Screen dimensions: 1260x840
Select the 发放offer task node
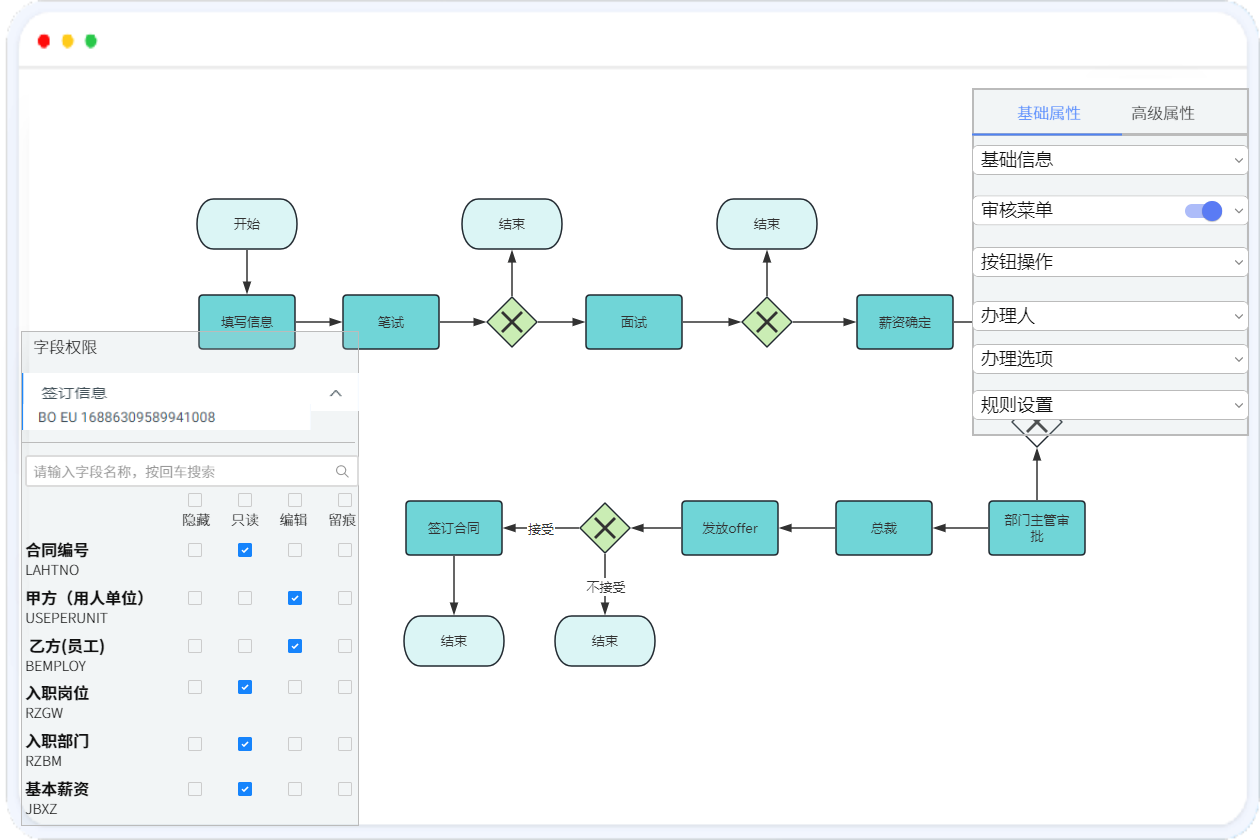730,528
